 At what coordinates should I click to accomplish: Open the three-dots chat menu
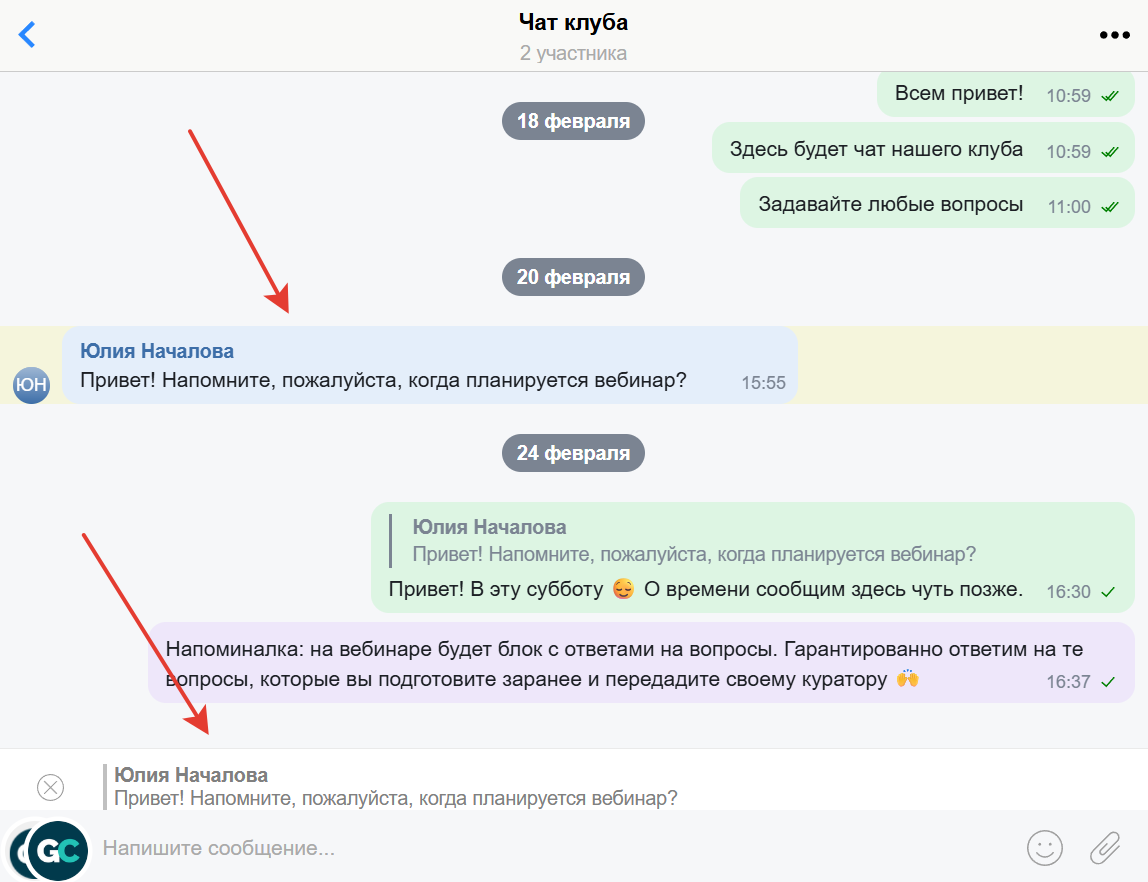[x=1114, y=35]
